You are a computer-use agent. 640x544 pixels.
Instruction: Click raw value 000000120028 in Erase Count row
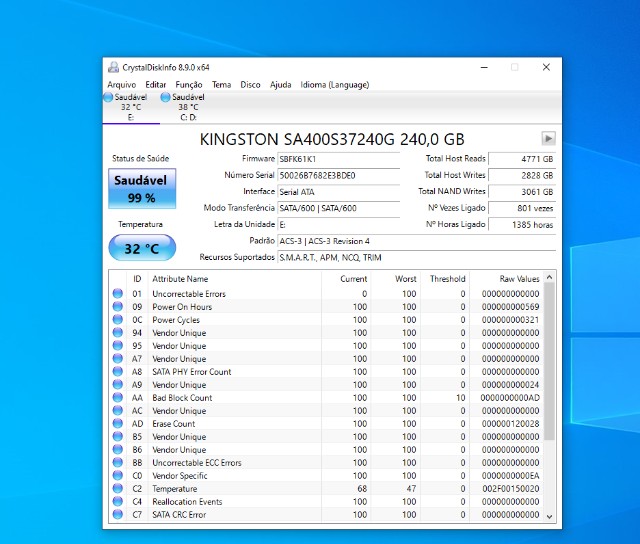(511, 424)
